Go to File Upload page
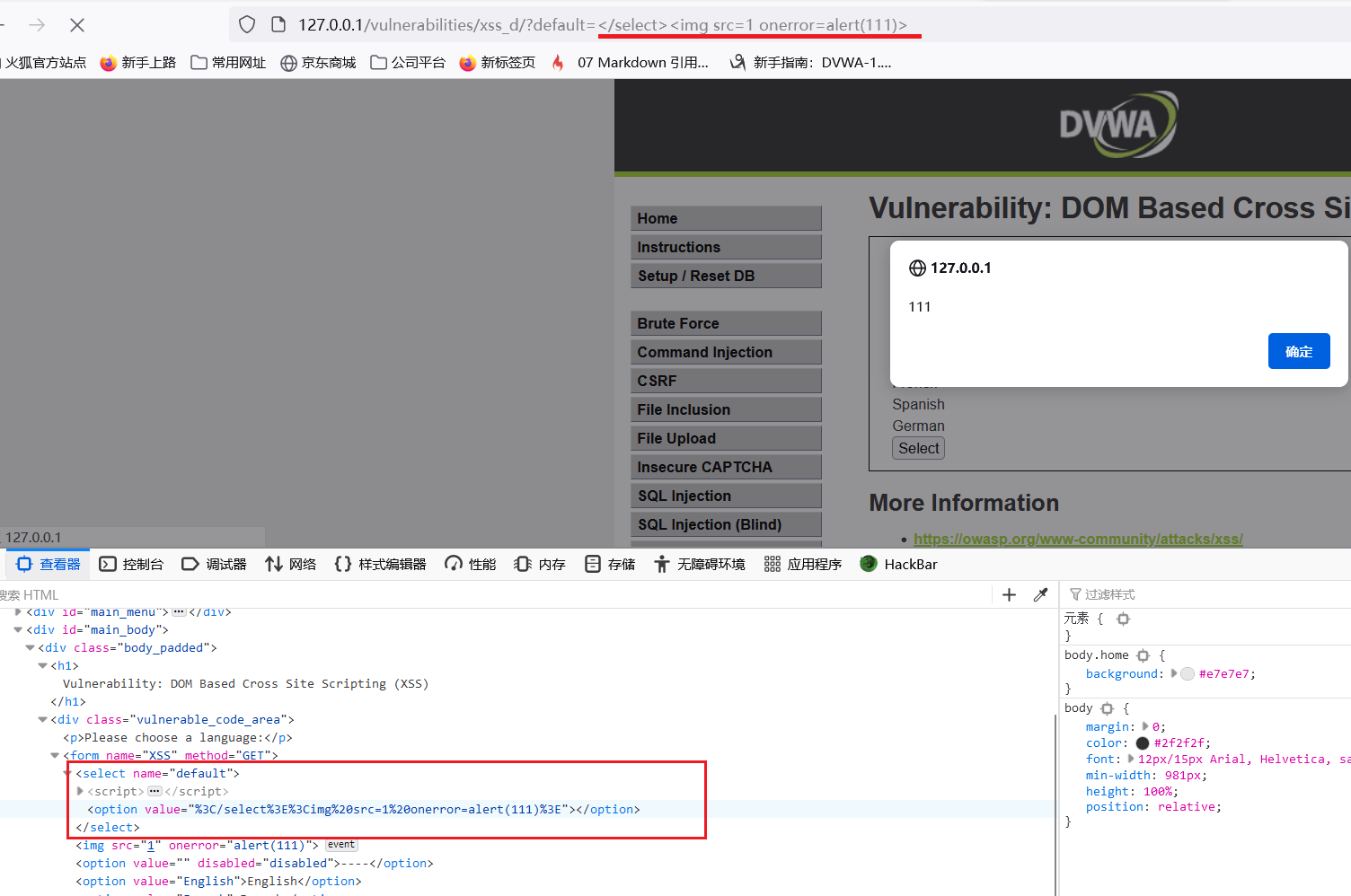1351x896 pixels. 726,438
